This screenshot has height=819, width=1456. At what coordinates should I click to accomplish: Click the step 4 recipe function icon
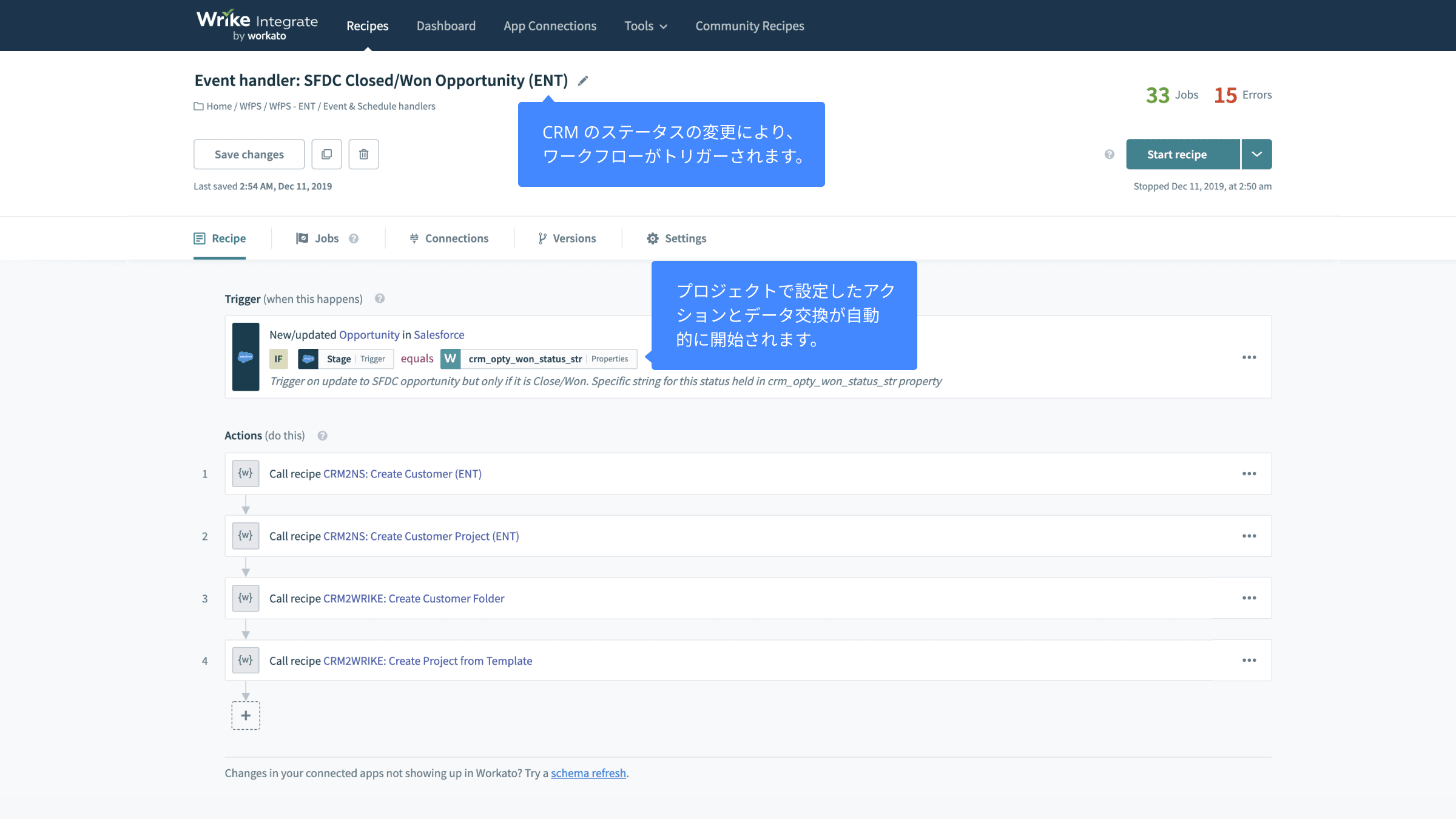click(246, 660)
